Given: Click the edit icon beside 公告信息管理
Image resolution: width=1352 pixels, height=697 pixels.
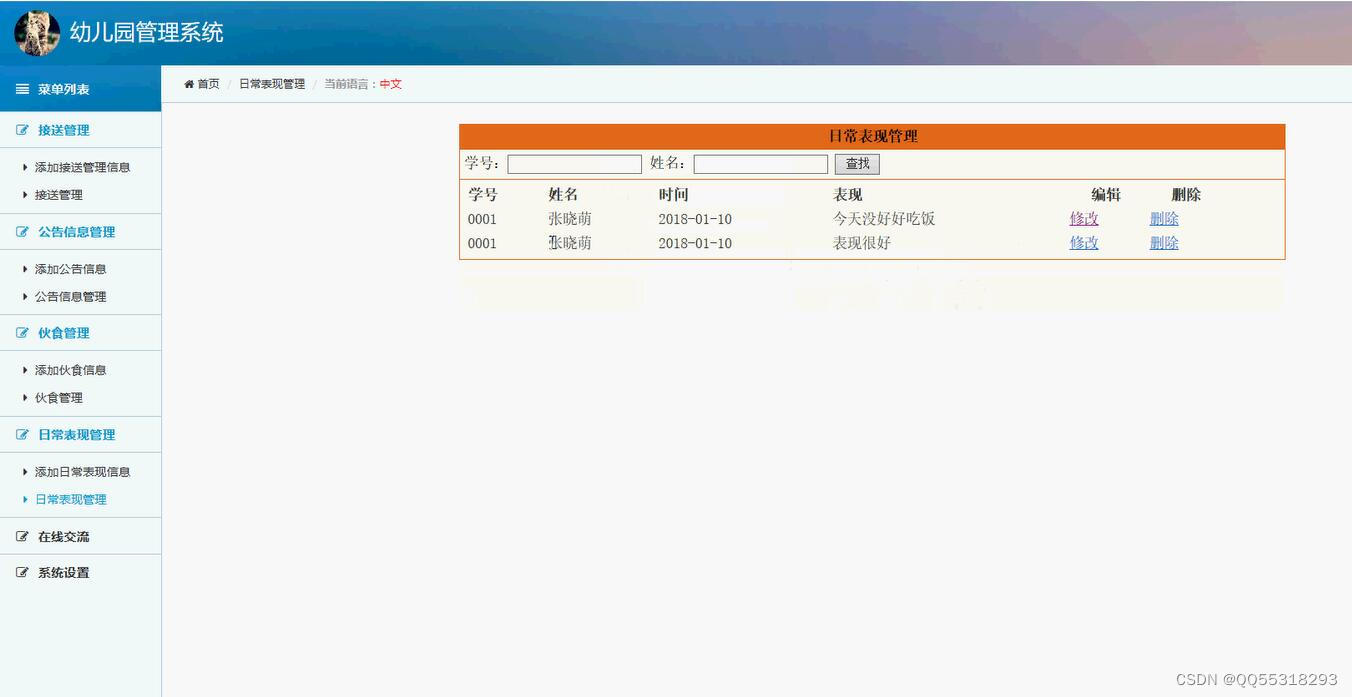Looking at the screenshot, I should [x=22, y=232].
